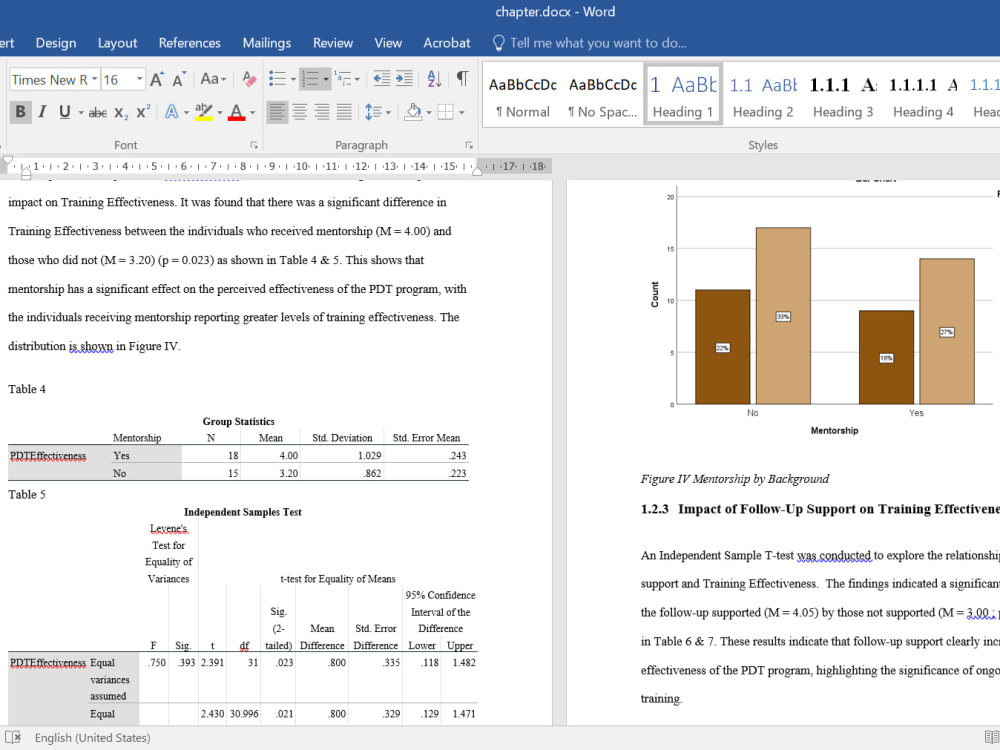This screenshot has height=750, width=1000.
Task: Open the Design tab
Action: click(55, 43)
